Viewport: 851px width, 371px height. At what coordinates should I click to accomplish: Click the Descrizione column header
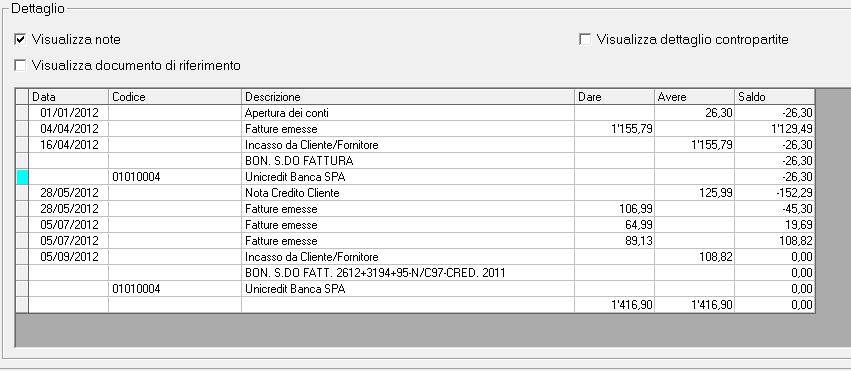pos(408,97)
